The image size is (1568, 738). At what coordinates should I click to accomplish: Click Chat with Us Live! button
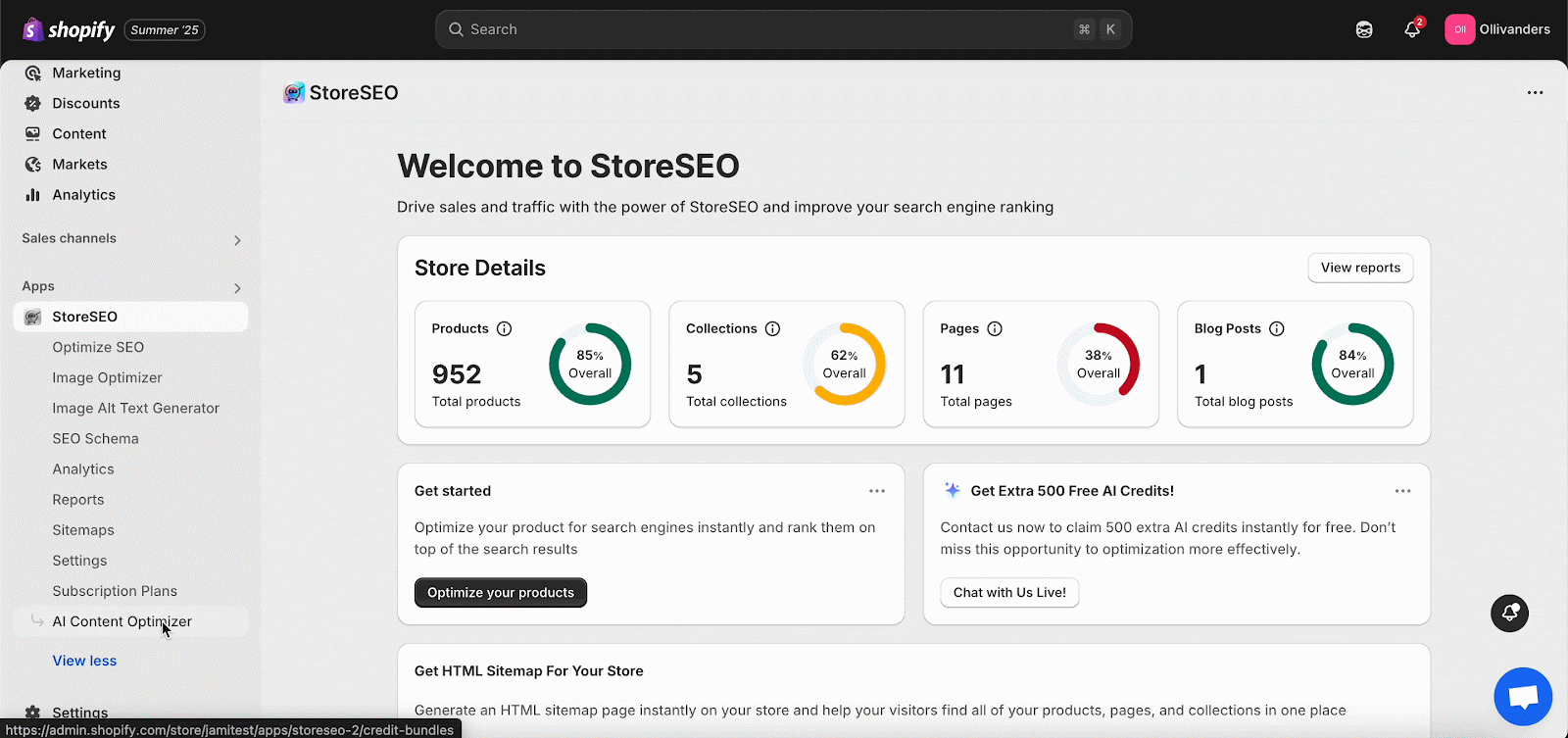pyautogui.click(x=1009, y=593)
